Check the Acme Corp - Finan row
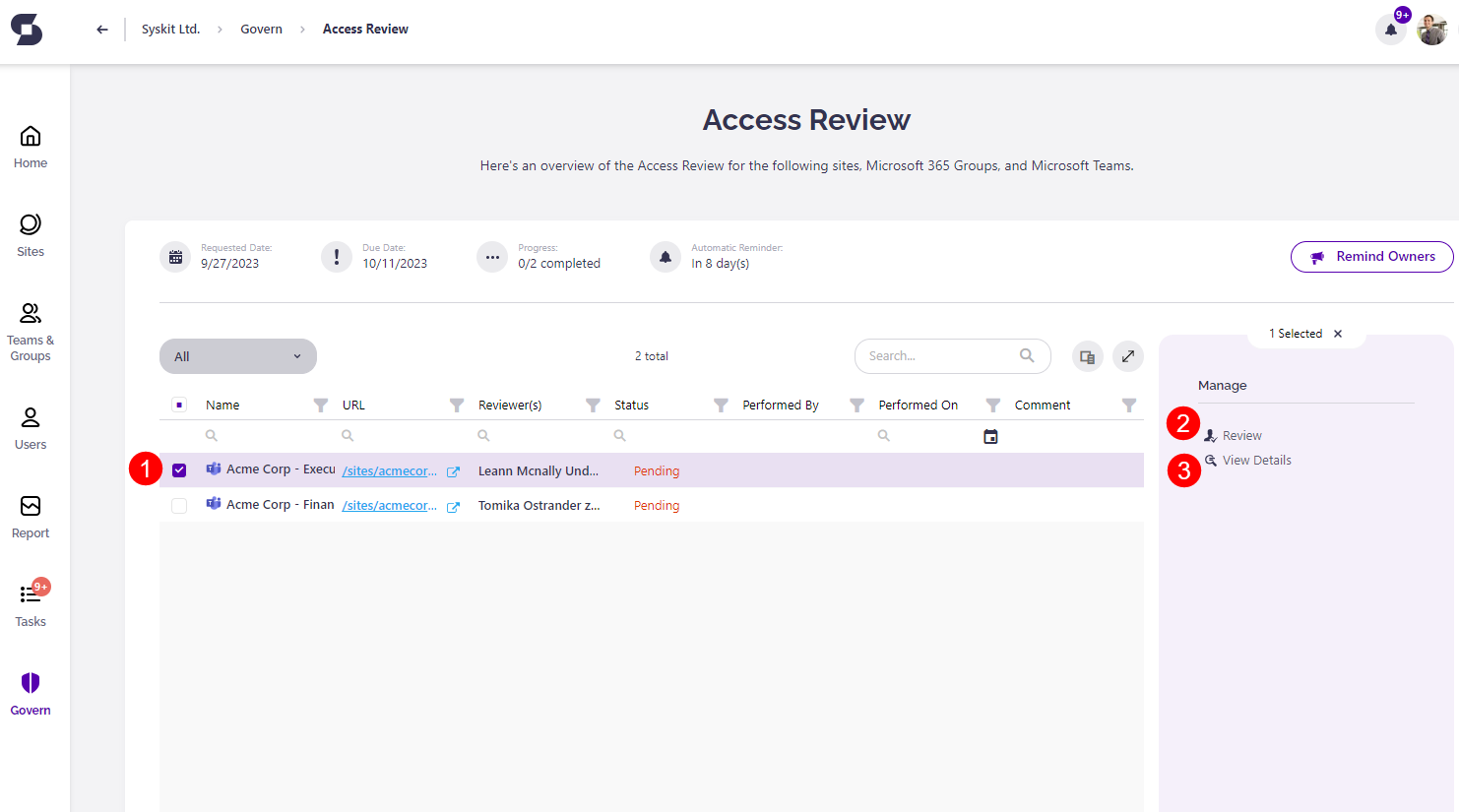Screen dimensions: 1459x812 pyautogui.click(x=179, y=505)
